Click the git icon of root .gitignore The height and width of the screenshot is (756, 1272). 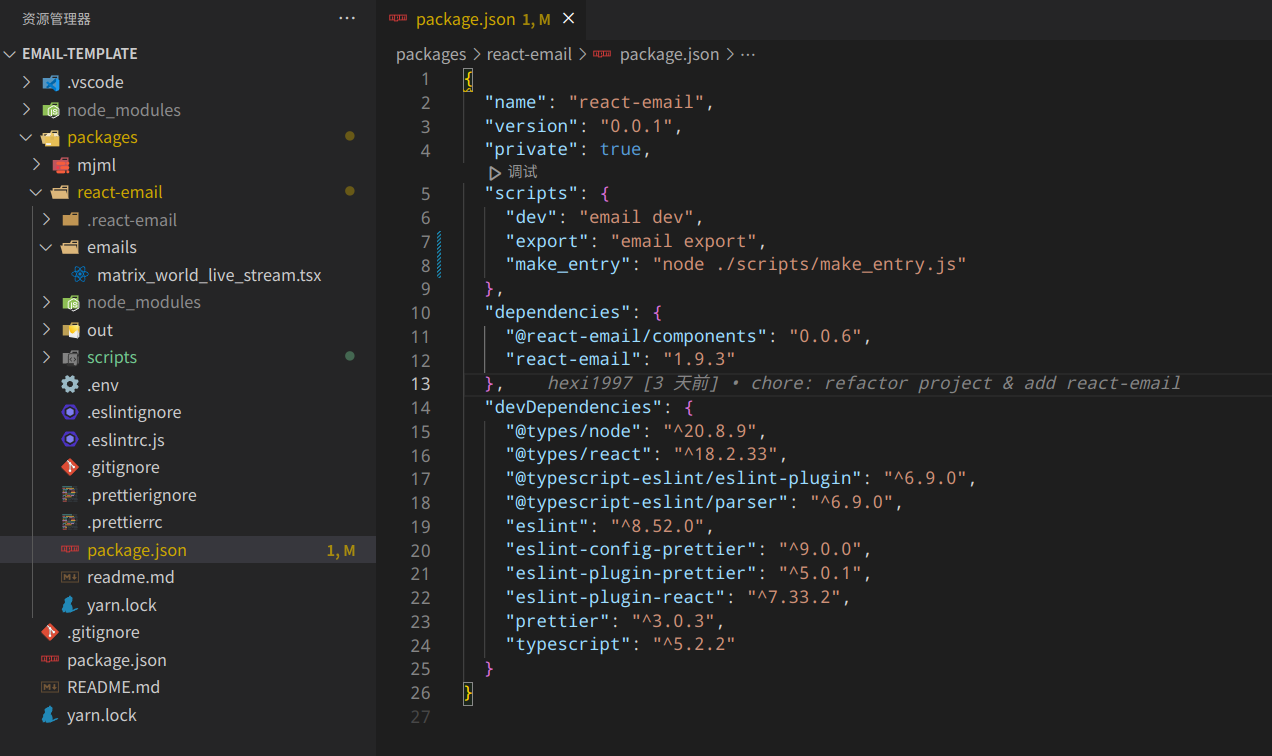coord(50,632)
